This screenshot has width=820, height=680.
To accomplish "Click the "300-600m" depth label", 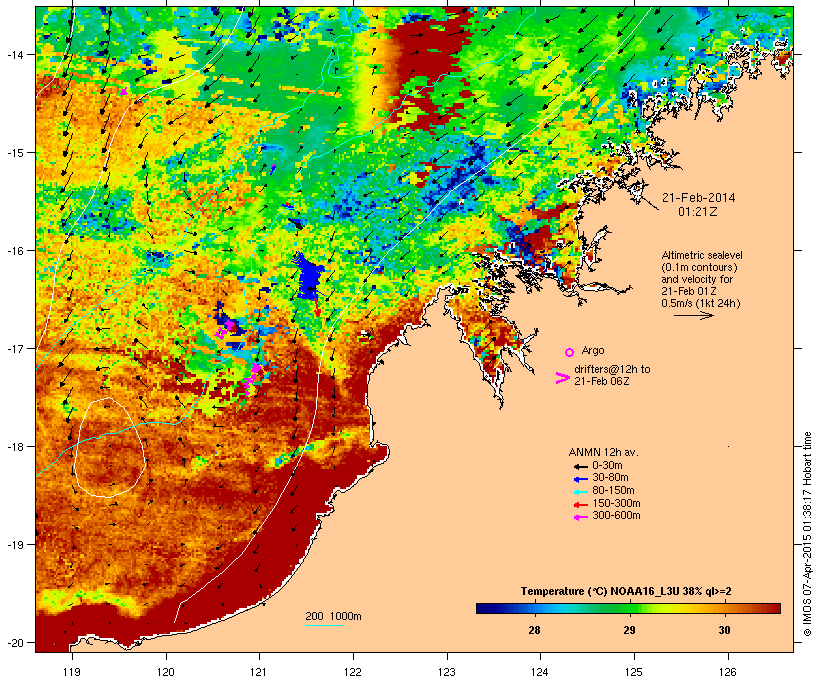I will (616, 516).
